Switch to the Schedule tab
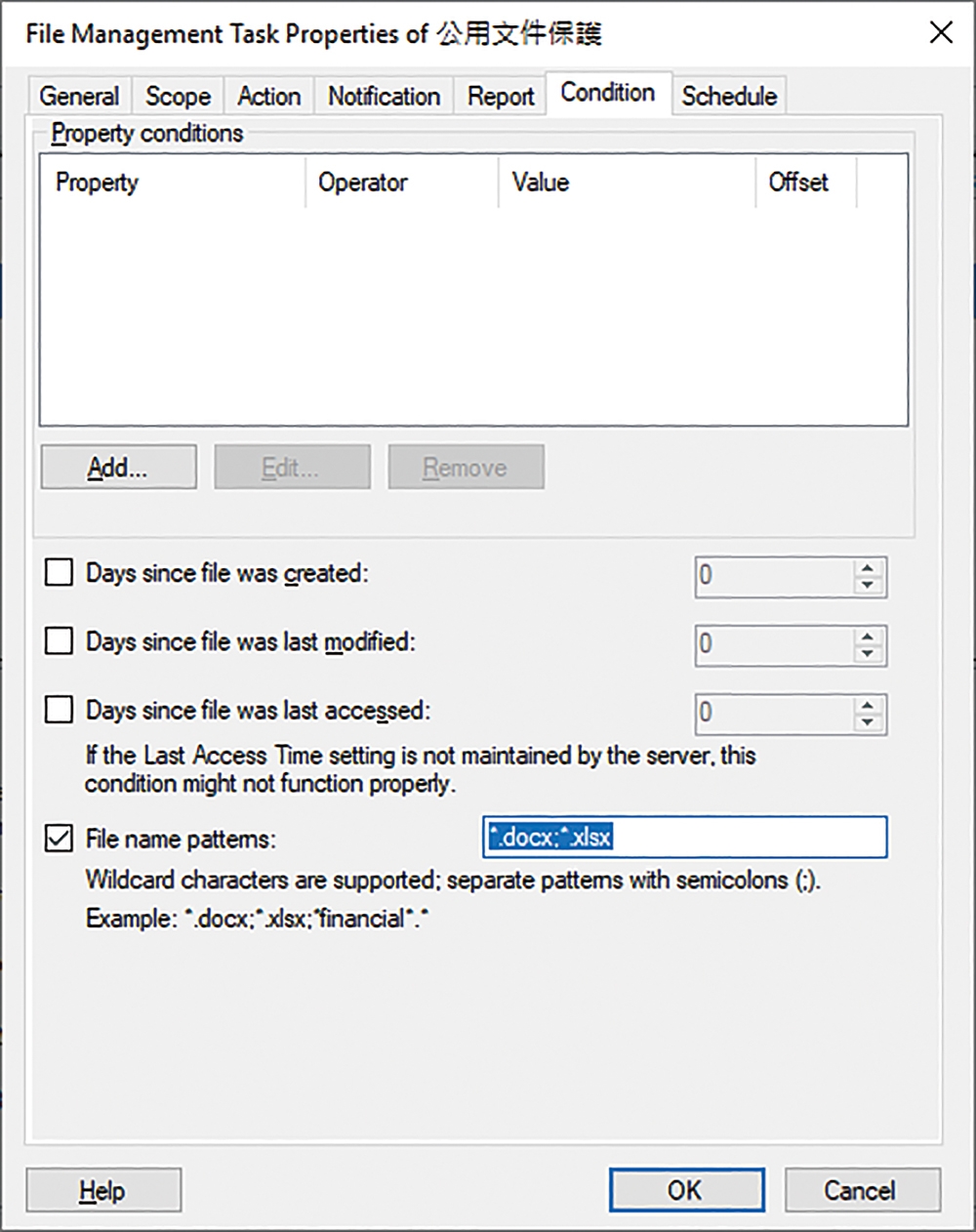 click(x=729, y=96)
